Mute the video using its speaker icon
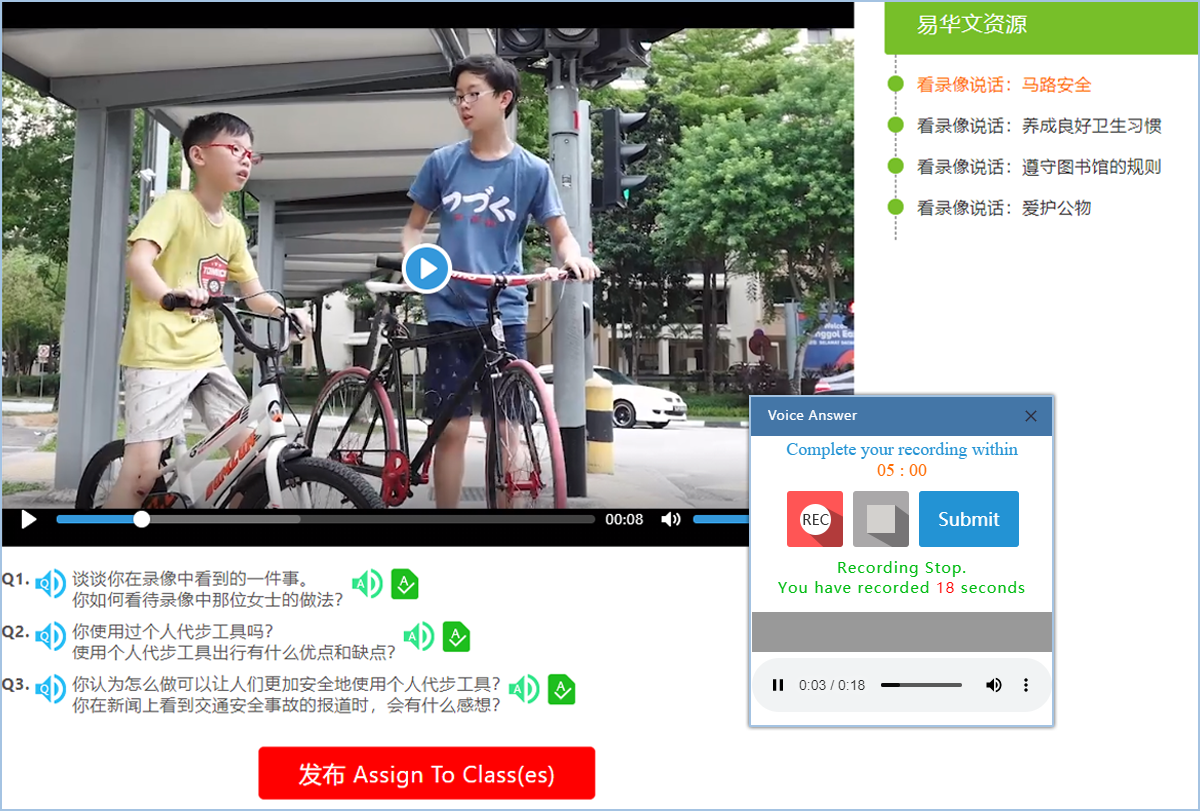This screenshot has width=1200, height=811. point(671,519)
